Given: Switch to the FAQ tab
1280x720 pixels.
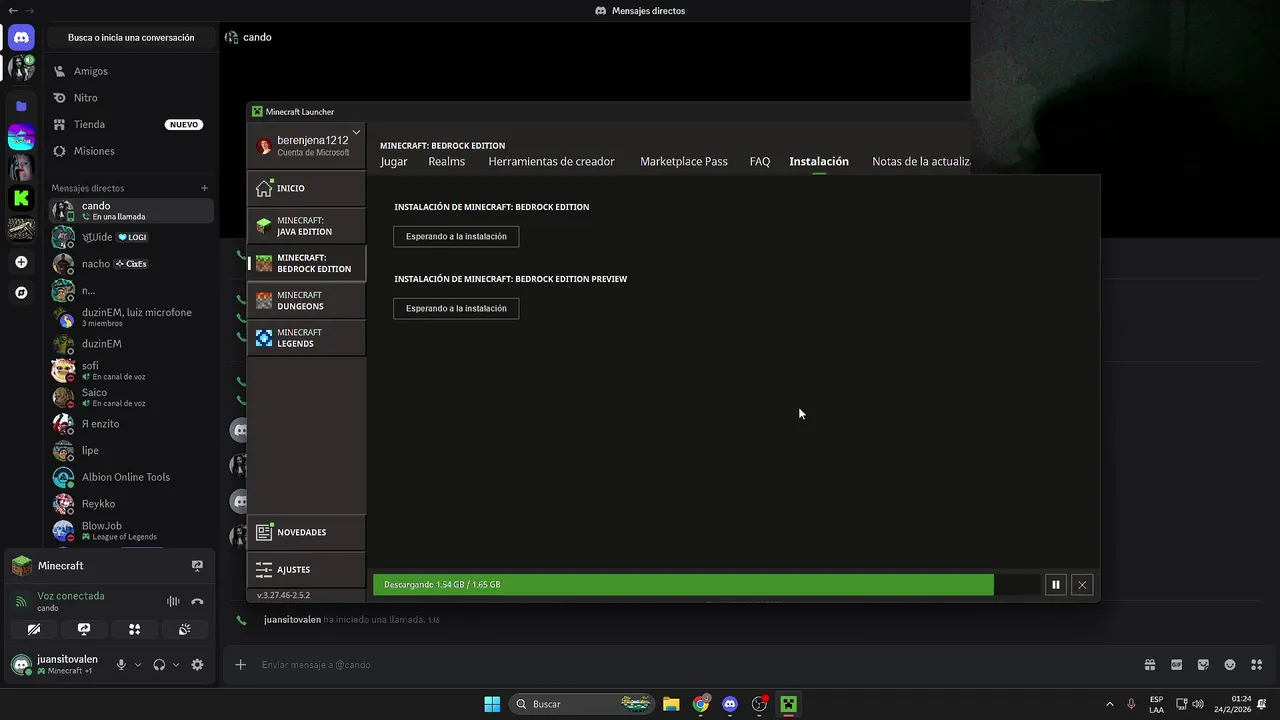Looking at the screenshot, I should coord(760,161).
